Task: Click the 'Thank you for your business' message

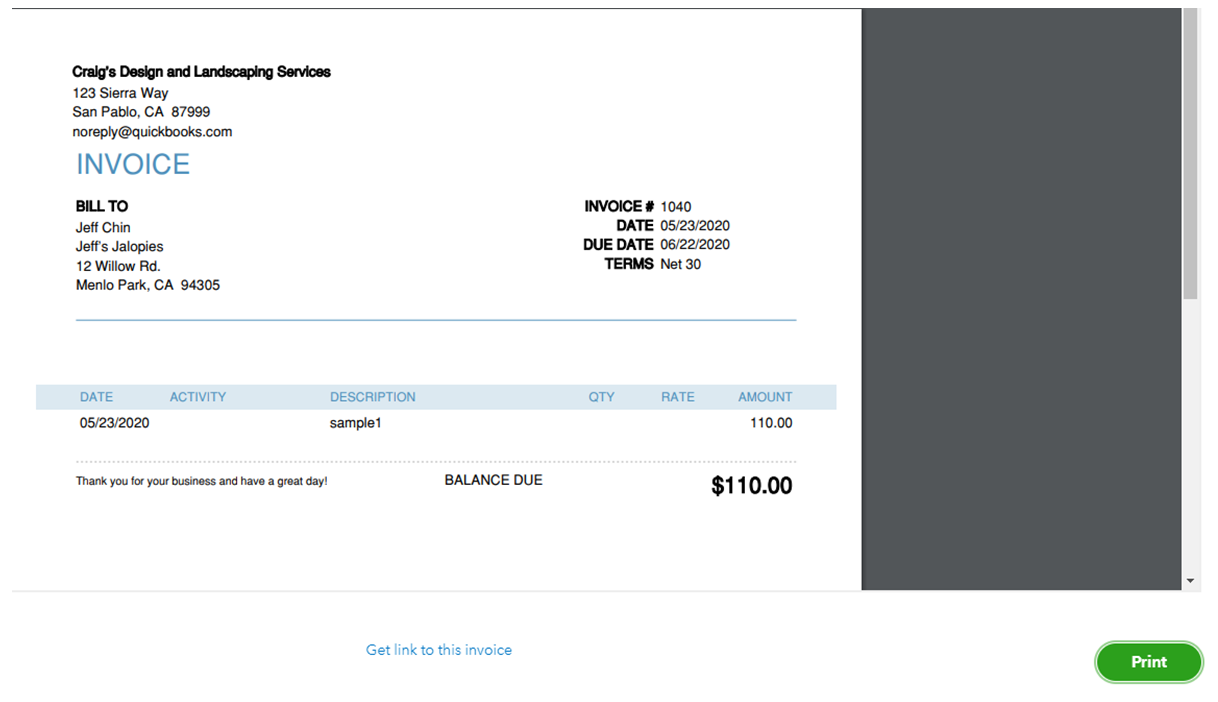Action: coord(201,481)
